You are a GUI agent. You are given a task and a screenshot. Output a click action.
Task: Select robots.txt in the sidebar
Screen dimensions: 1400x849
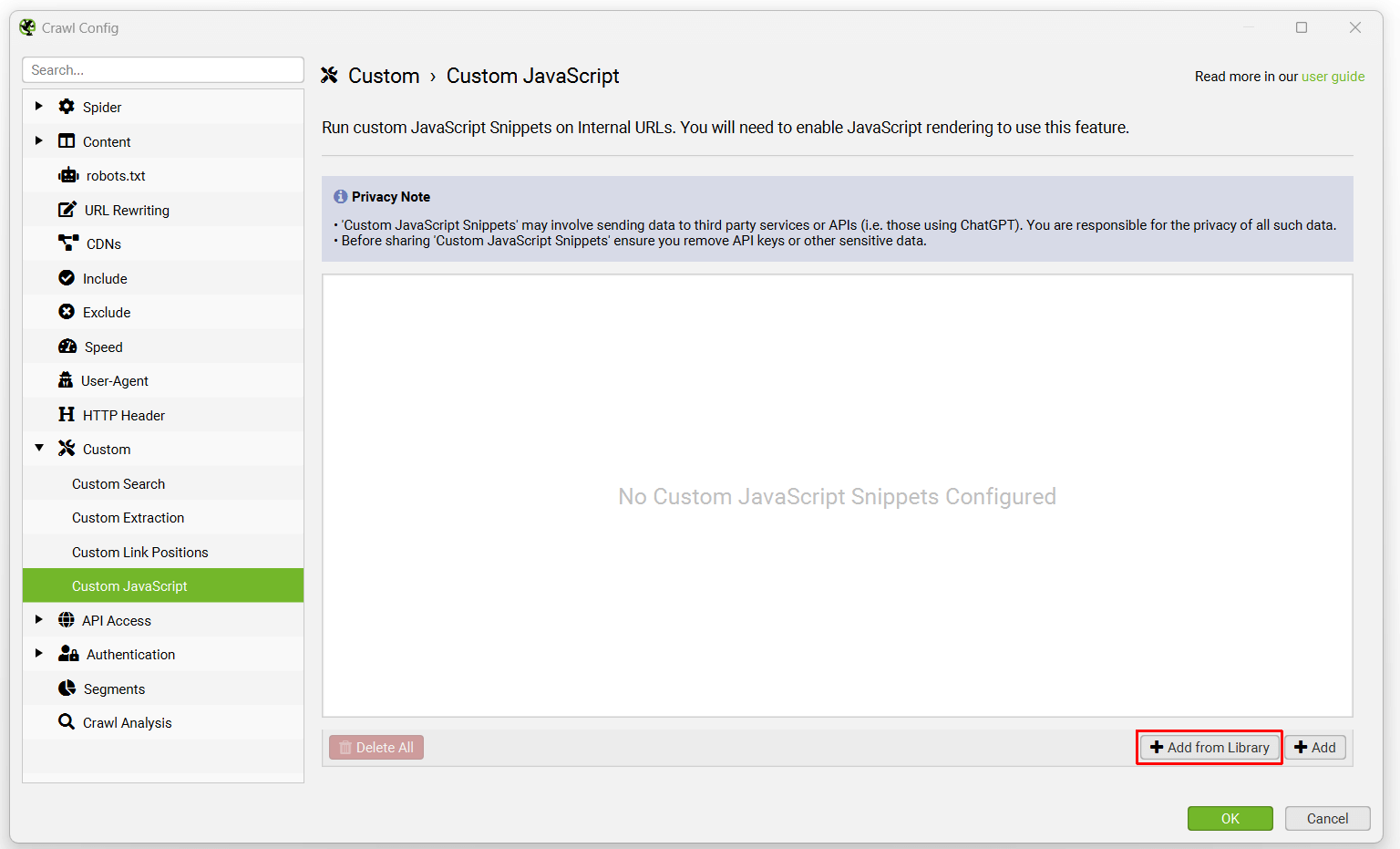point(163,175)
